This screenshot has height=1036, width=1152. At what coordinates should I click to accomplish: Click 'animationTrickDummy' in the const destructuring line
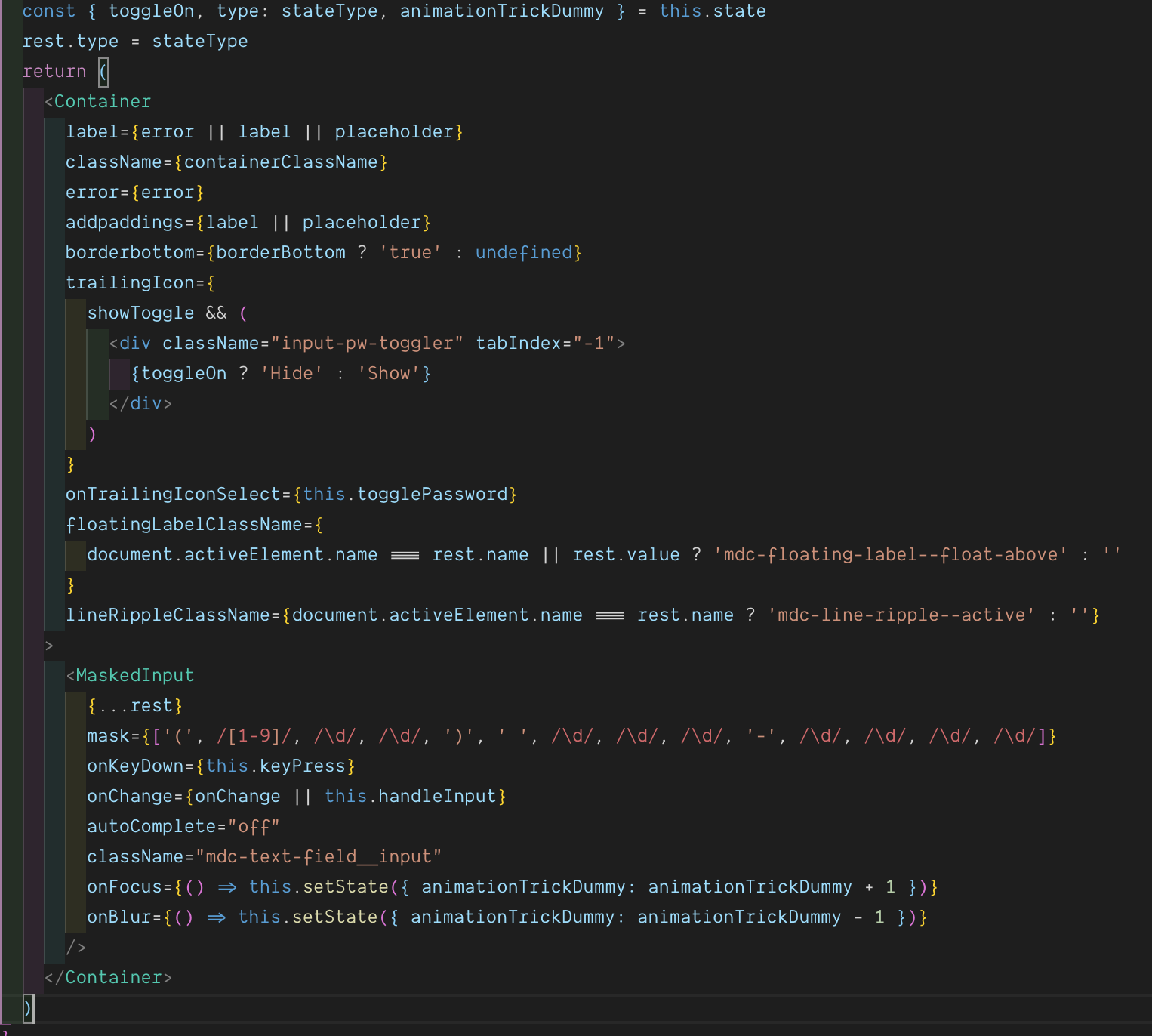(502, 11)
